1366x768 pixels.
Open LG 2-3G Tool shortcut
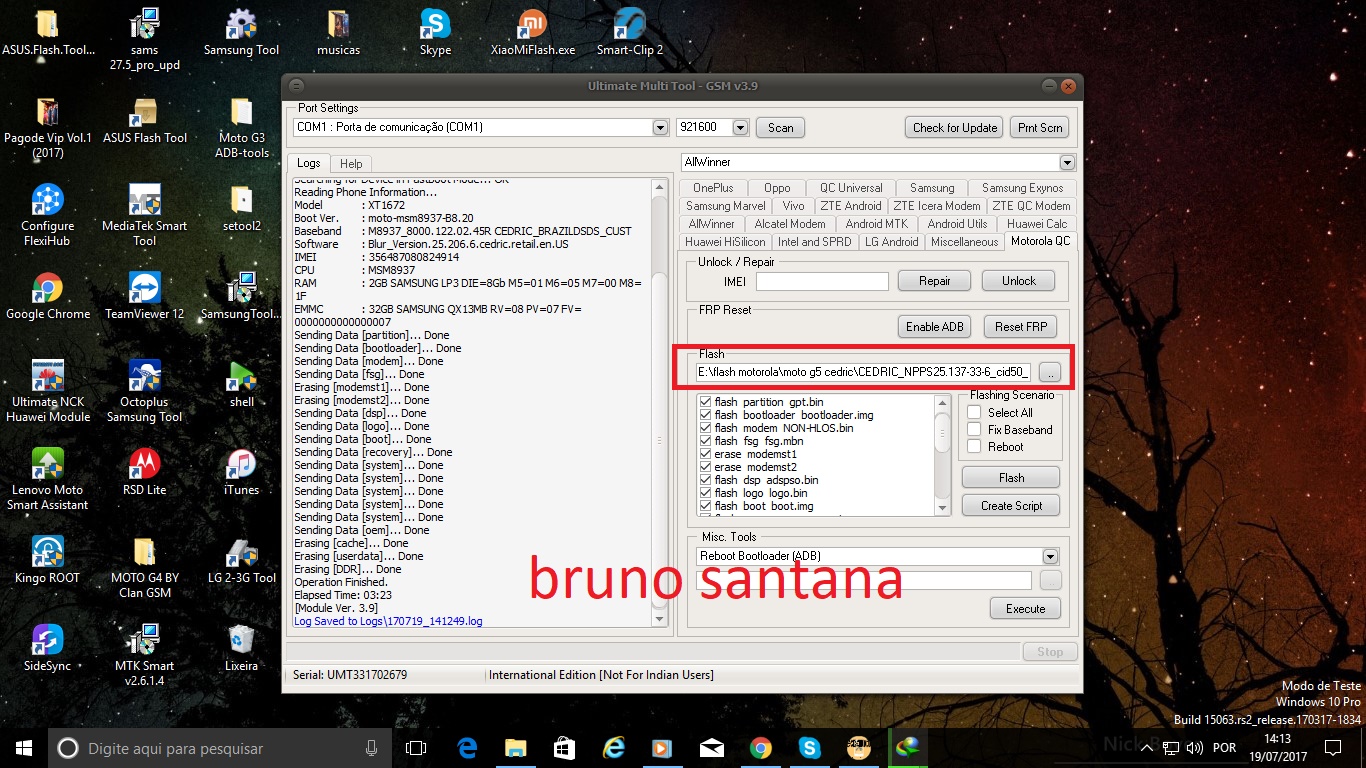click(241, 560)
